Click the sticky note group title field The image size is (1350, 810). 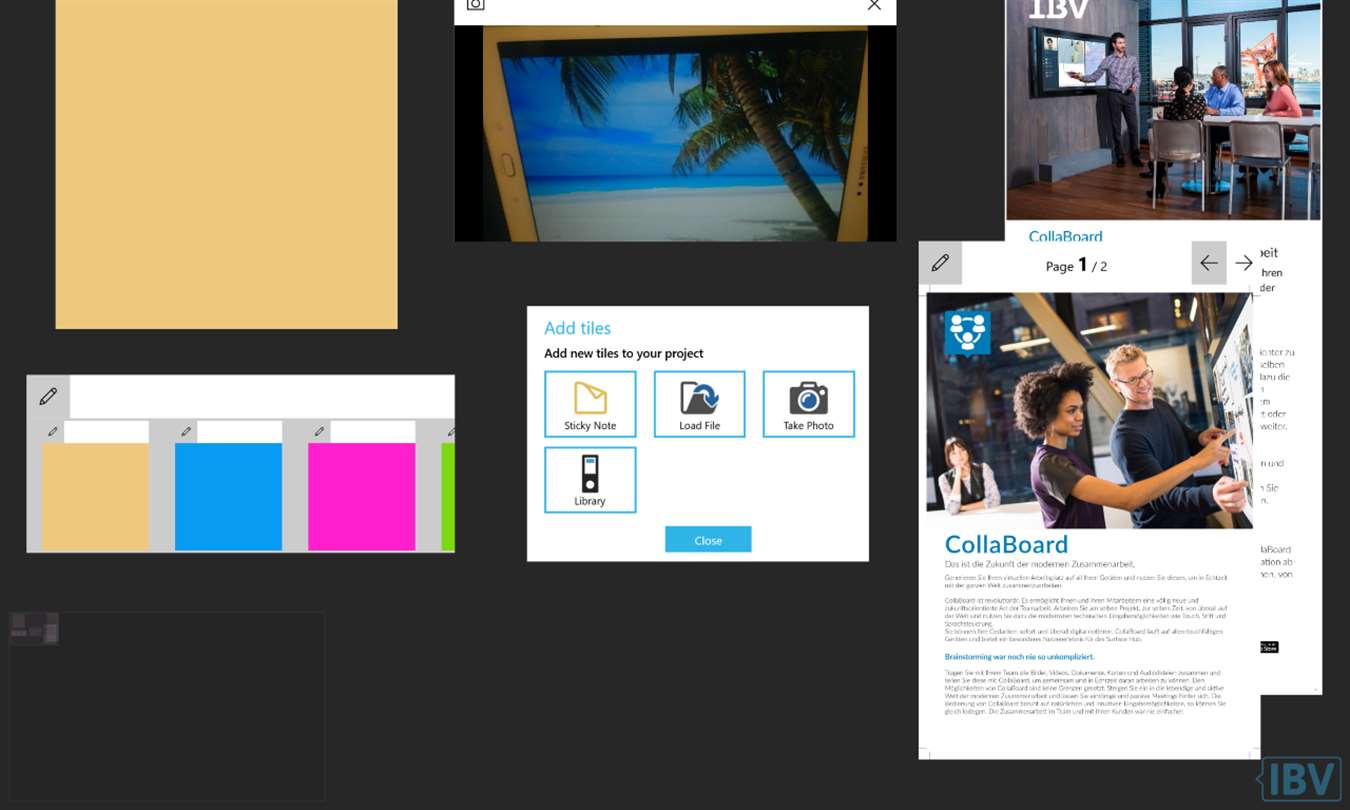click(x=261, y=397)
